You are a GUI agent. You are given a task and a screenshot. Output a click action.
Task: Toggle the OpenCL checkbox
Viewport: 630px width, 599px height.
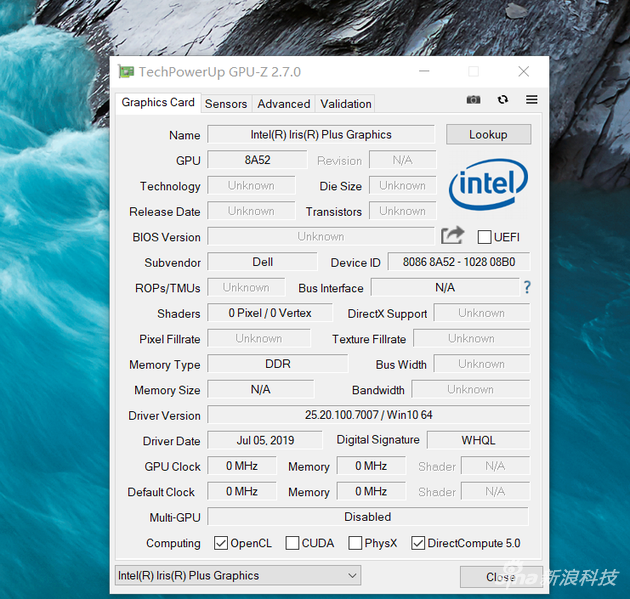pos(221,544)
